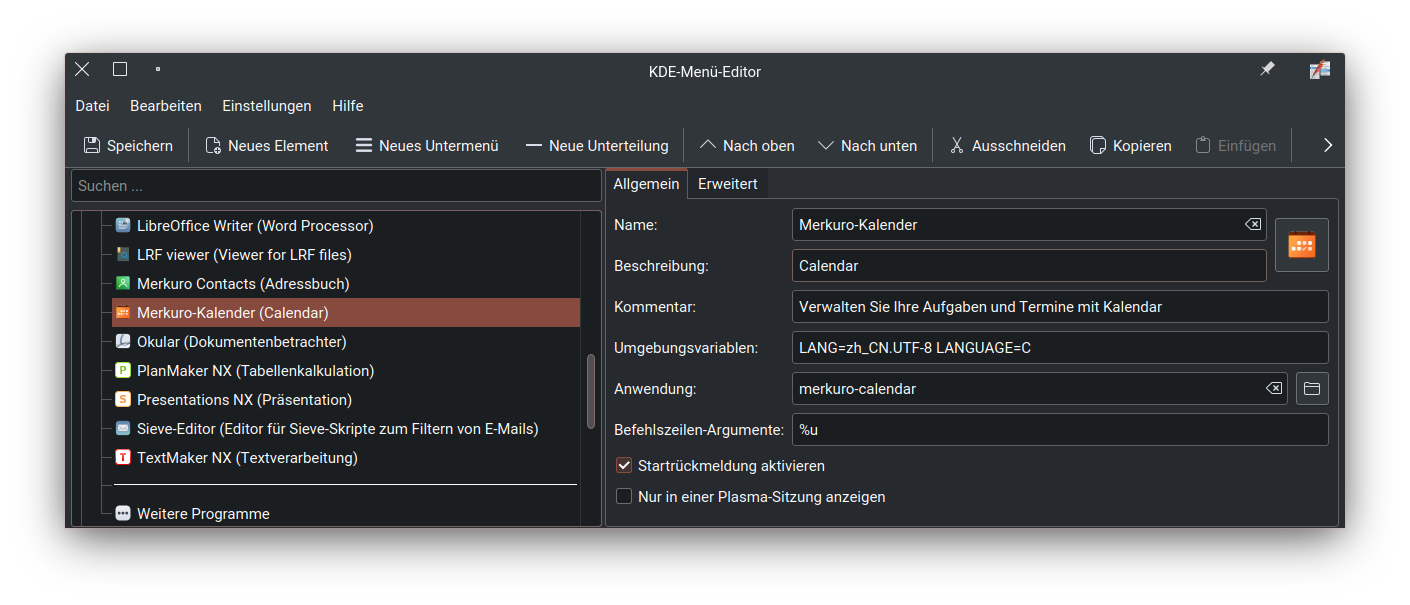Click the Suchen search field
Screen dimensions: 1410x605
[x=336, y=186]
